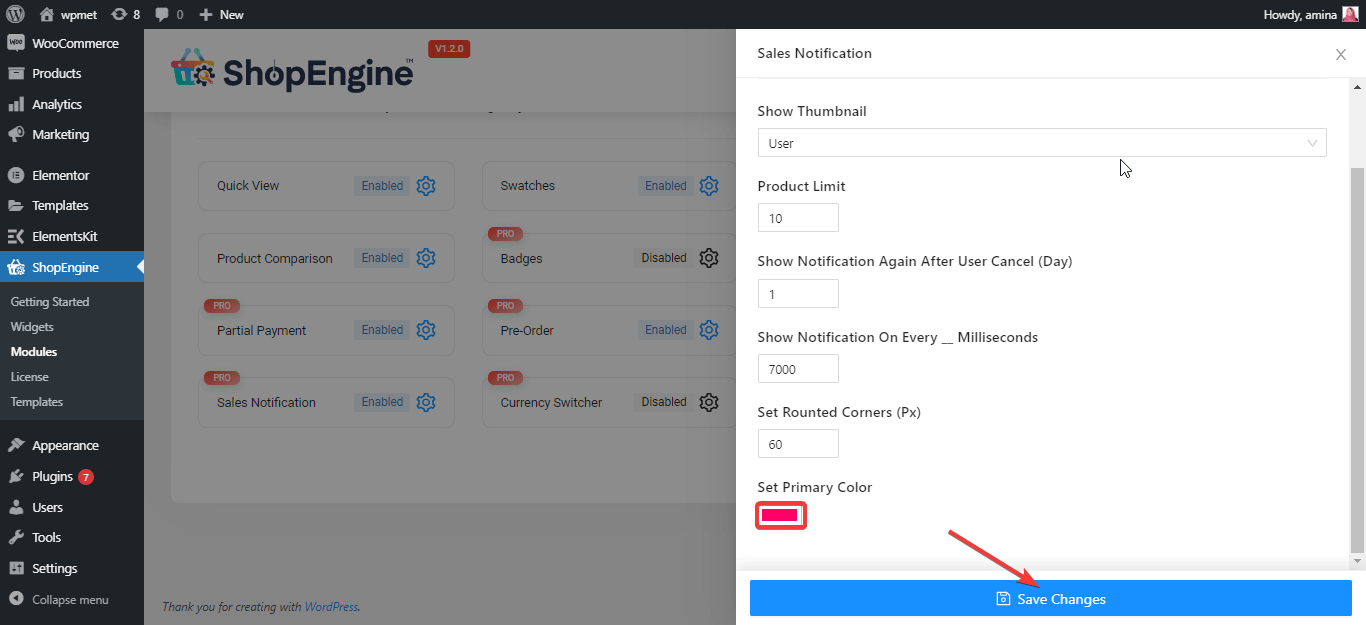The height and width of the screenshot is (625, 1366).
Task: Open Sales Notification settings gear
Action: pyautogui.click(x=426, y=402)
